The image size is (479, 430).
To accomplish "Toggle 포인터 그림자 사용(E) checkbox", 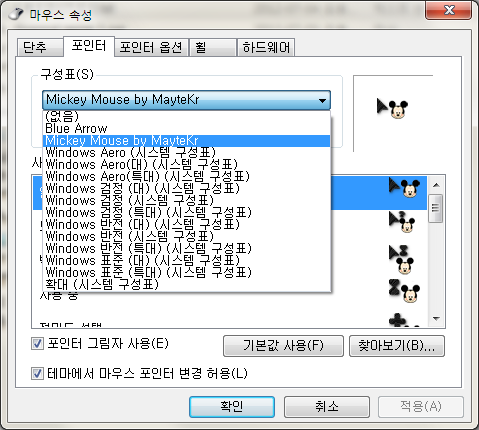I will pos(37,343).
